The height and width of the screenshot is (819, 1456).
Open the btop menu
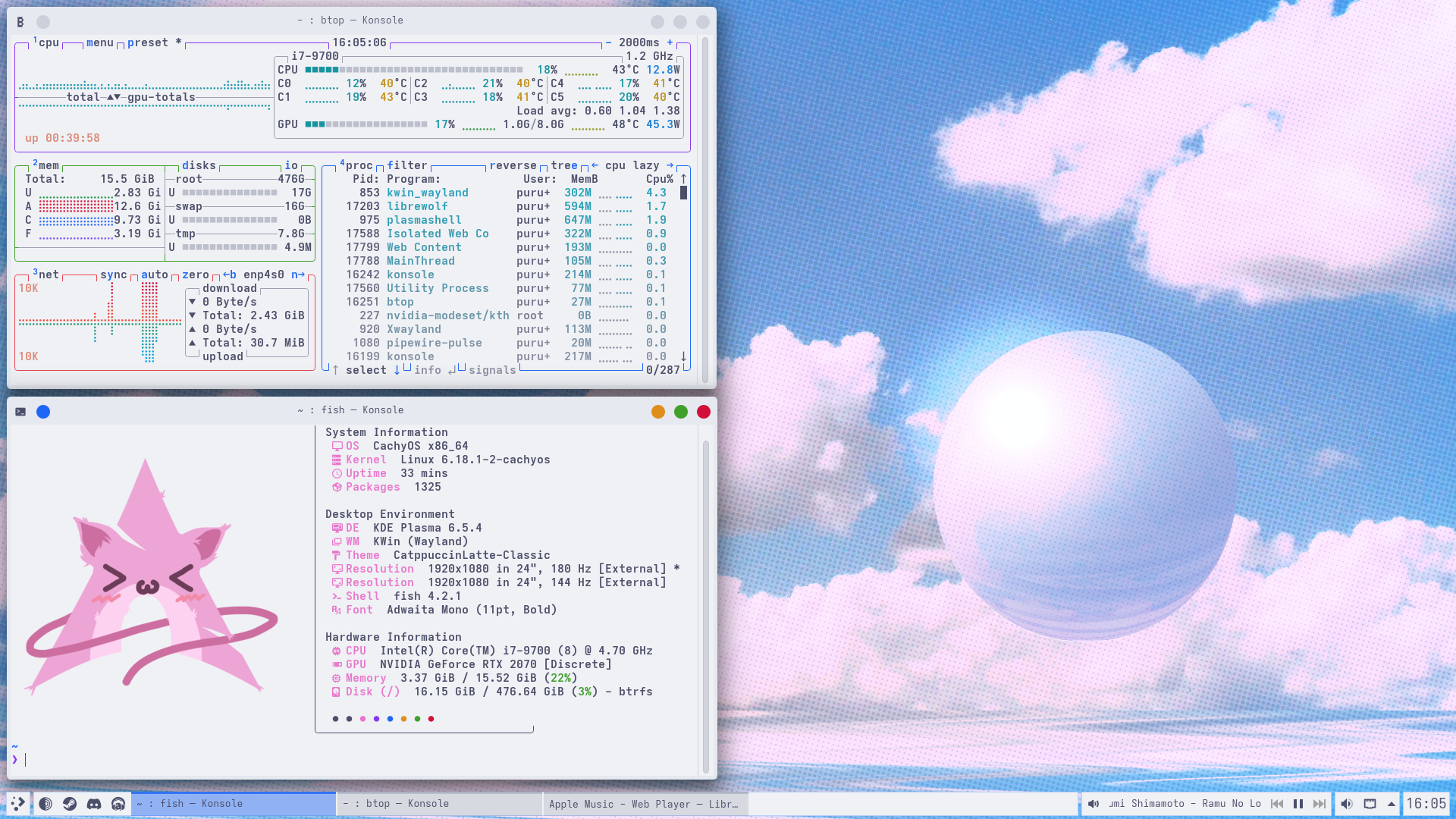click(99, 43)
